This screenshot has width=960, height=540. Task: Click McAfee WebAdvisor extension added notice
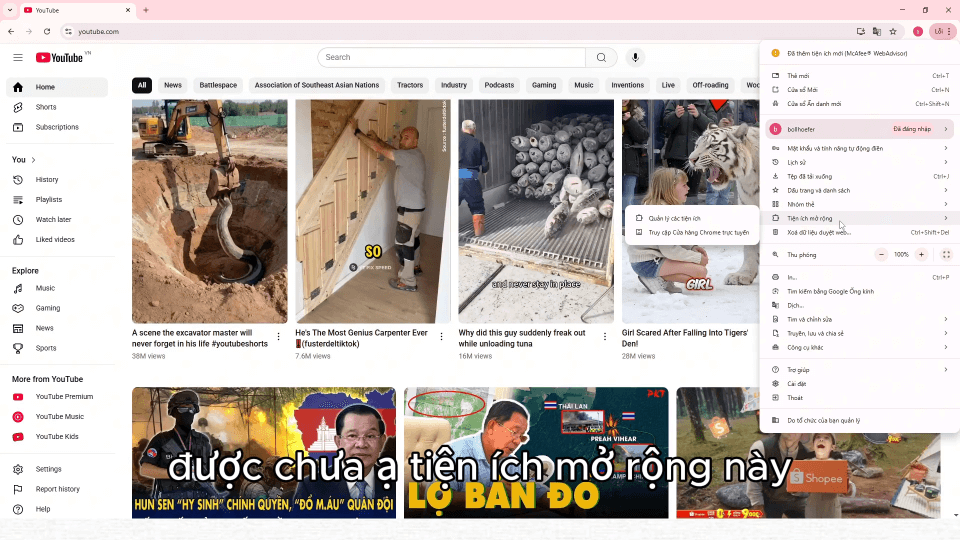(860, 53)
